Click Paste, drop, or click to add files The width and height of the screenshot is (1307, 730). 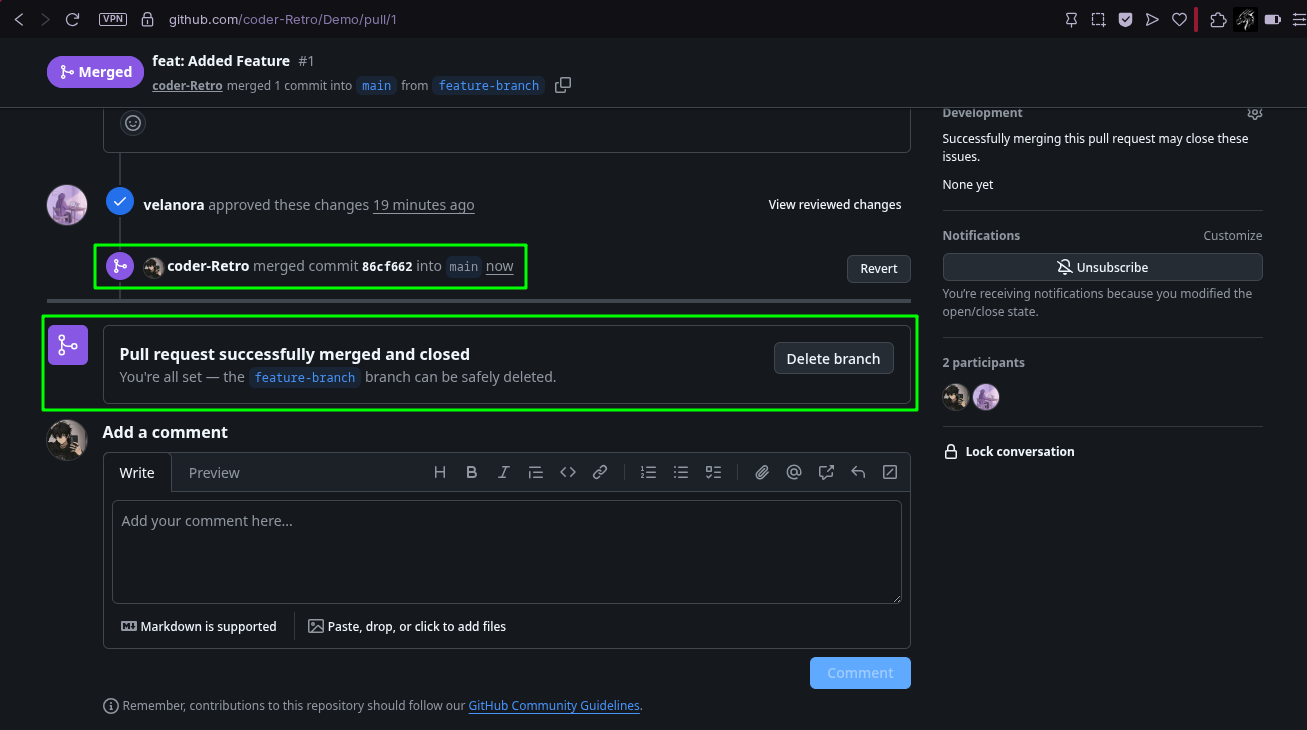[x=407, y=627]
